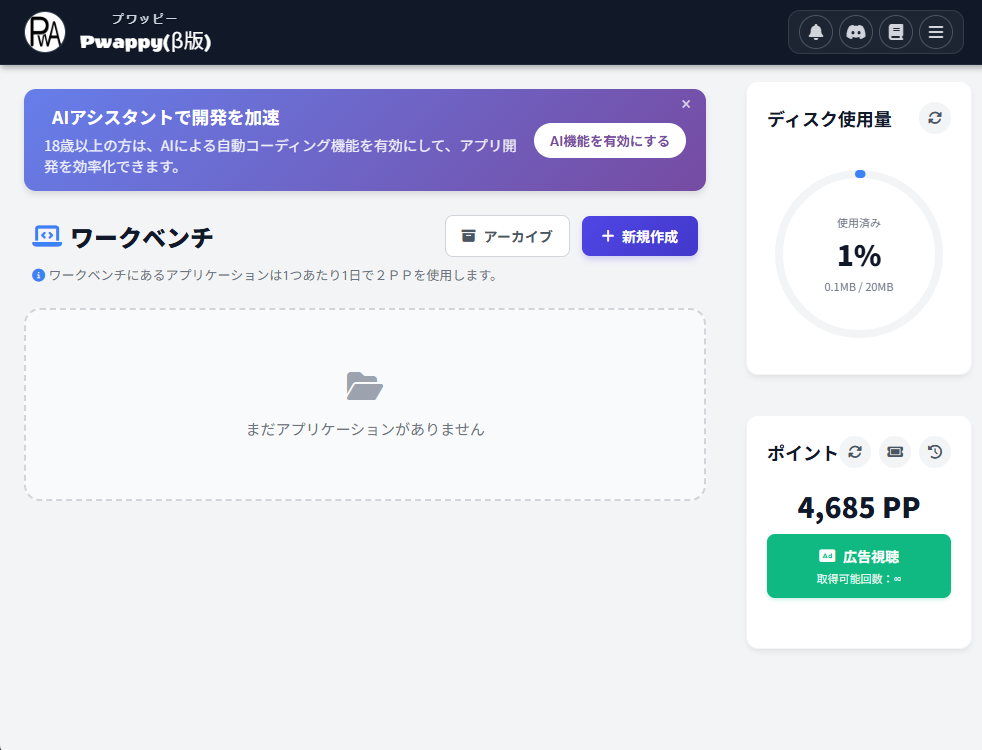982x750 pixels.
Task: Open the Discord community icon
Action: click(x=855, y=31)
